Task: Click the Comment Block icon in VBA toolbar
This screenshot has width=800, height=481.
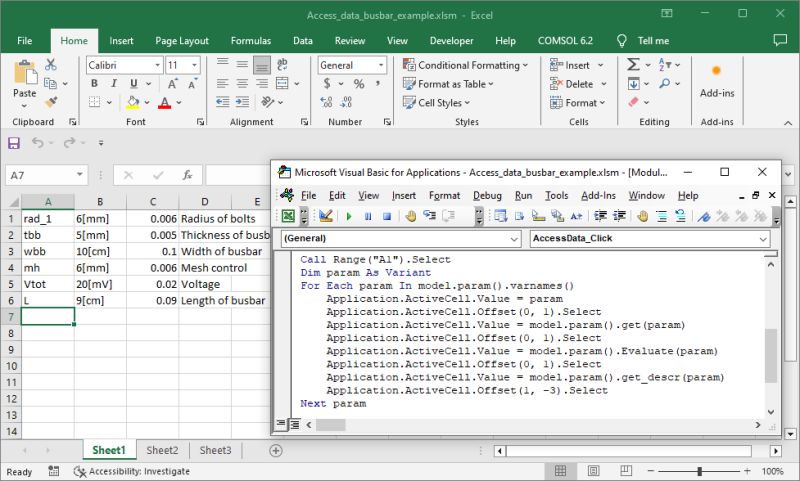Action: (662, 216)
